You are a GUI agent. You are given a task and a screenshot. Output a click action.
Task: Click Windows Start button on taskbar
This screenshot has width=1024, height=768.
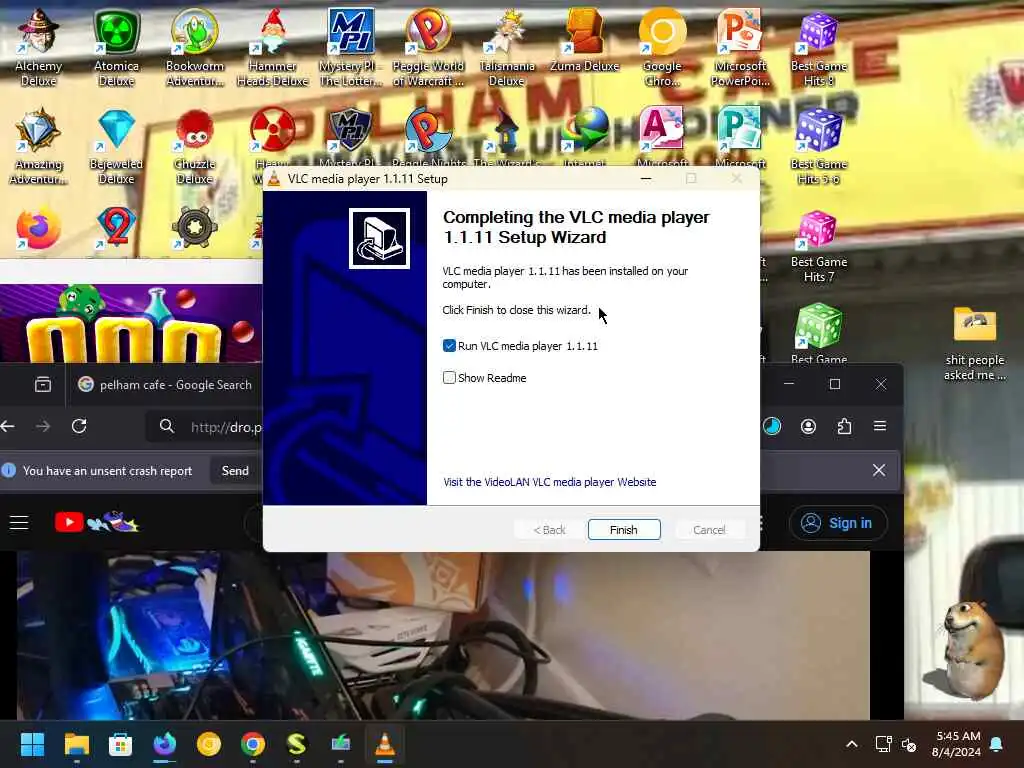[32, 744]
